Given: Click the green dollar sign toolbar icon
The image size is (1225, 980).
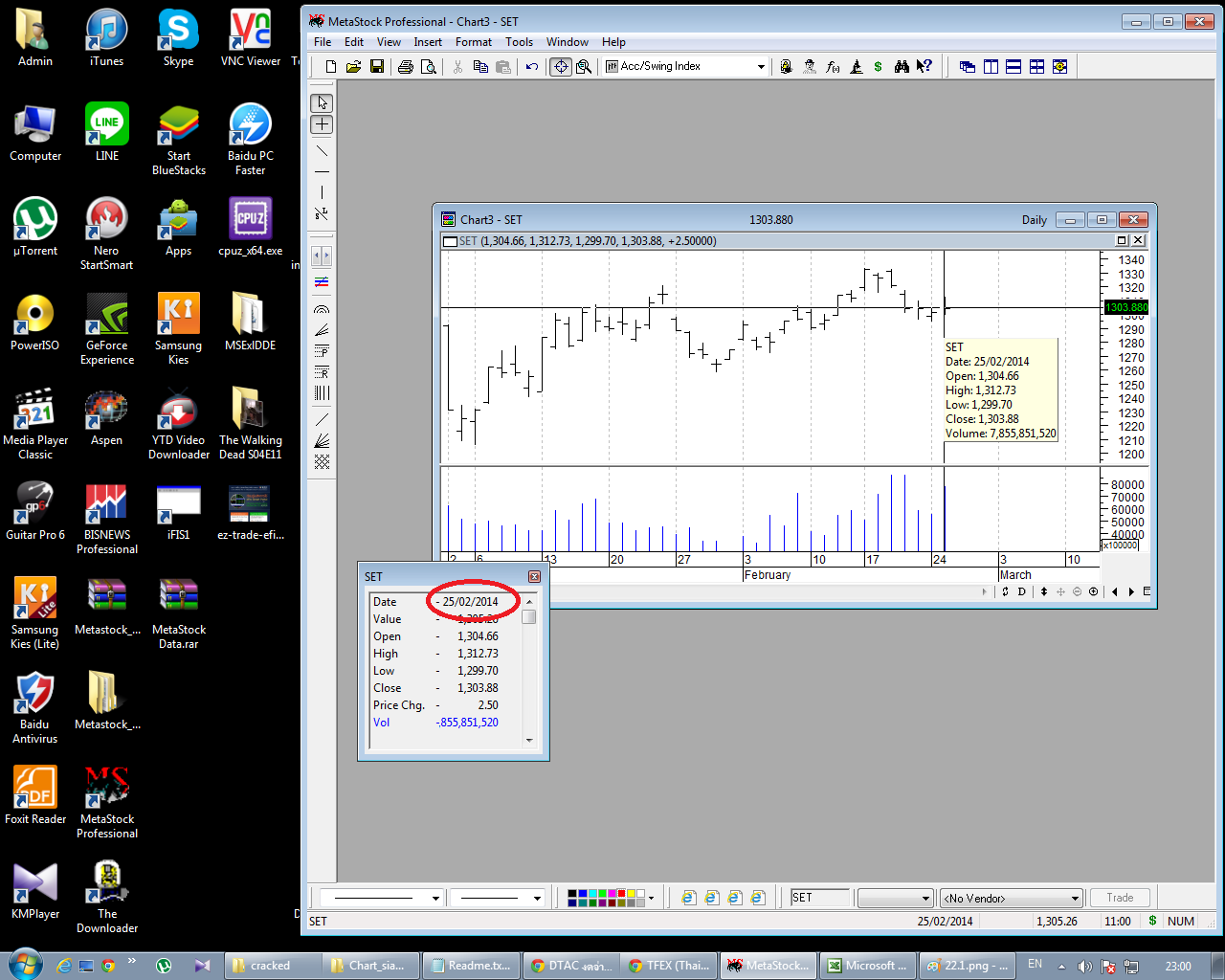Looking at the screenshot, I should (878, 67).
